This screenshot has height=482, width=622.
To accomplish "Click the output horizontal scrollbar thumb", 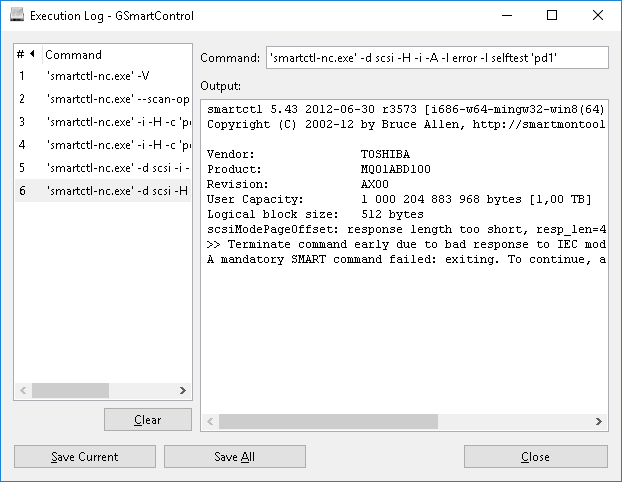I will point(328,421).
